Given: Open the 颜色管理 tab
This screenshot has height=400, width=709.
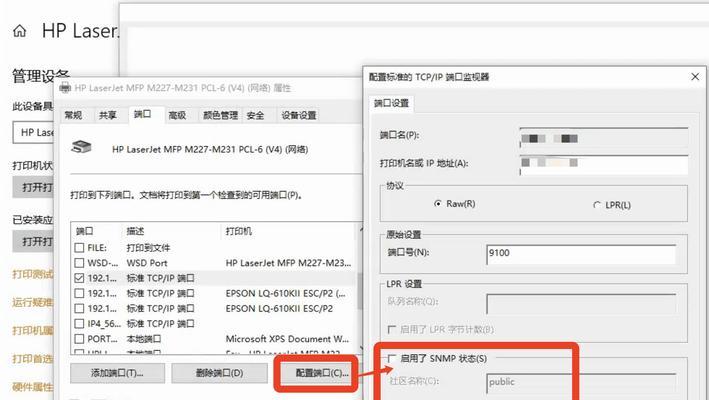Looking at the screenshot, I should coord(220,115).
